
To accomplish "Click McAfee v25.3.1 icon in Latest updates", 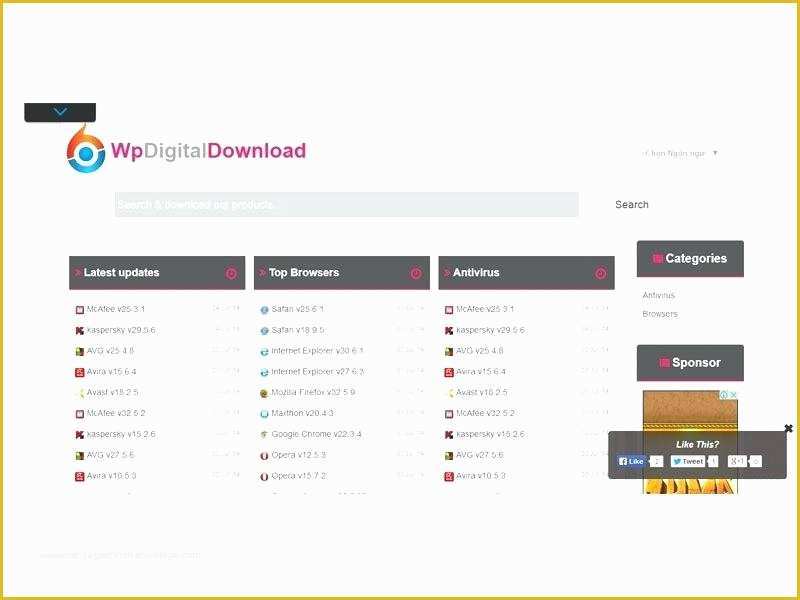I will pos(80,310).
